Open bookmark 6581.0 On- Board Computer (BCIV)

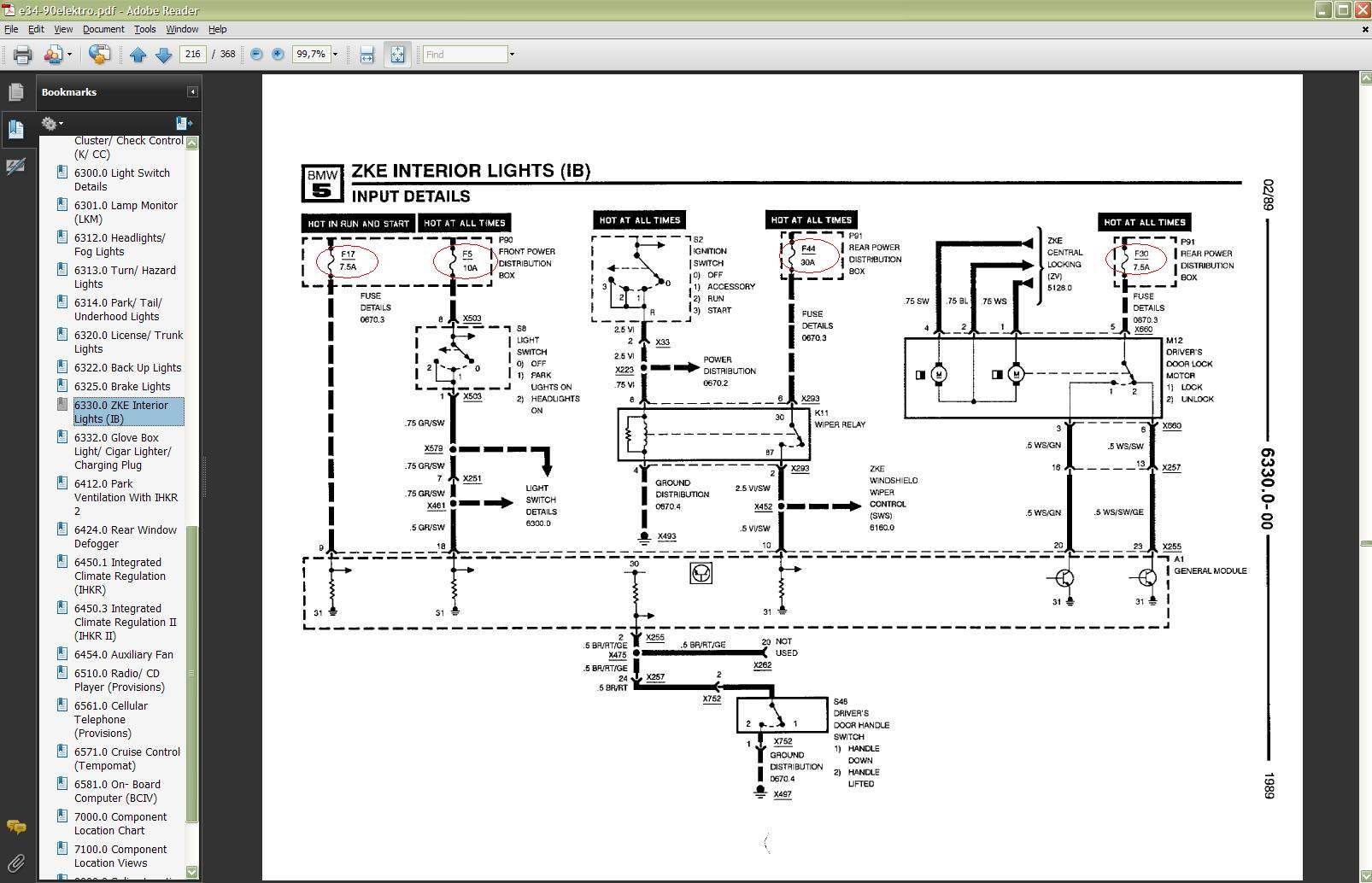pos(117,791)
